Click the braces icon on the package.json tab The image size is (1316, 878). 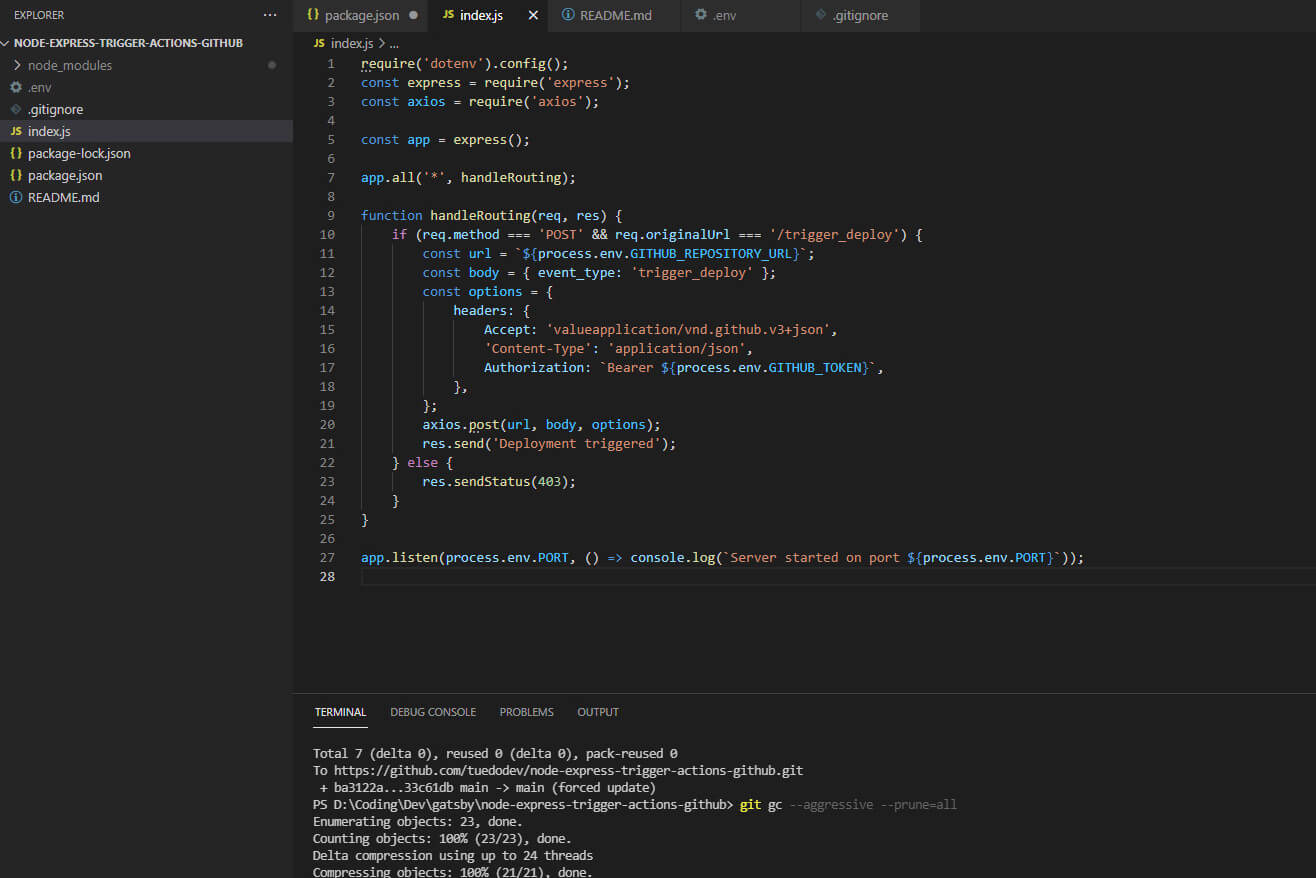313,15
